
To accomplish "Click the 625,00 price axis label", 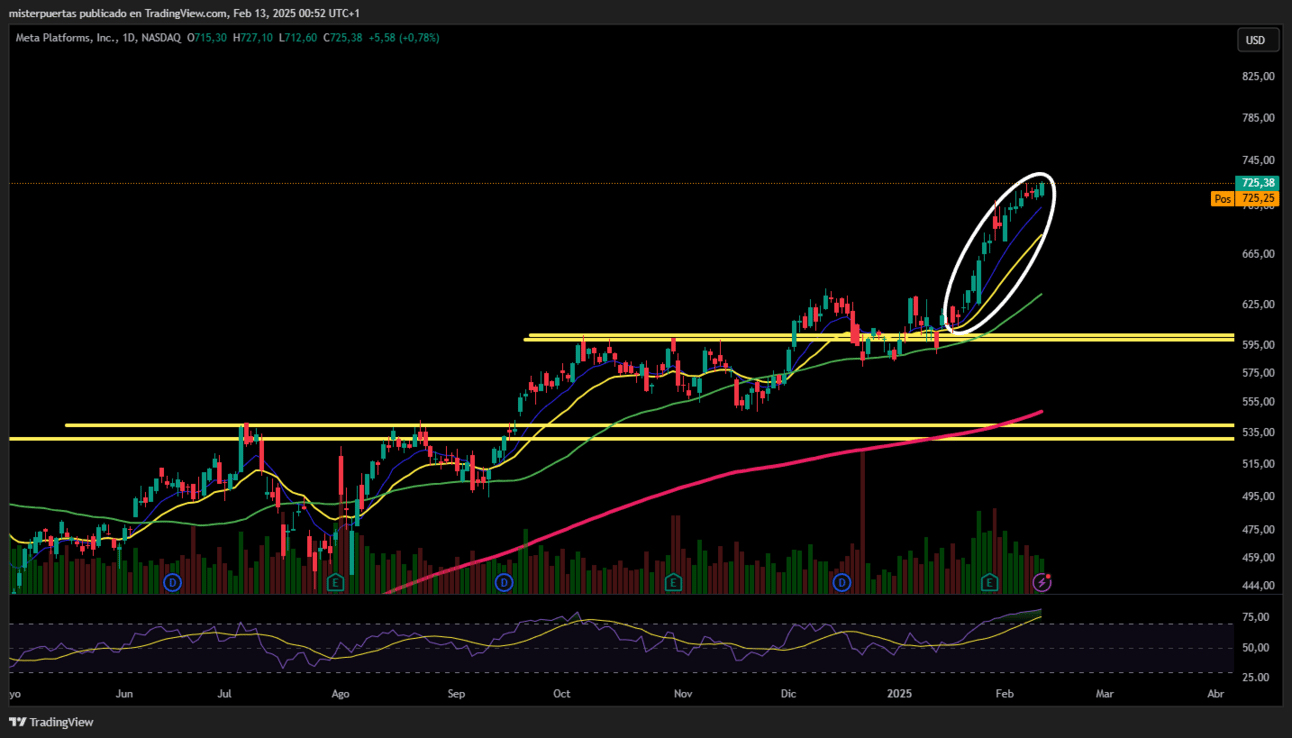I will pos(1258,304).
